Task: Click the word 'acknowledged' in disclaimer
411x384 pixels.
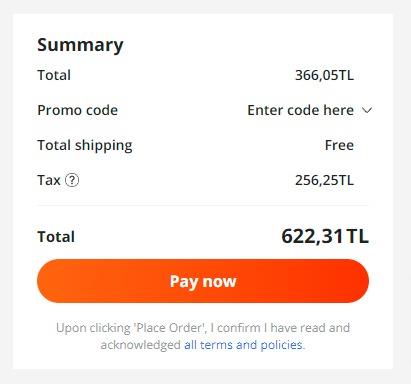Action: [140, 345]
